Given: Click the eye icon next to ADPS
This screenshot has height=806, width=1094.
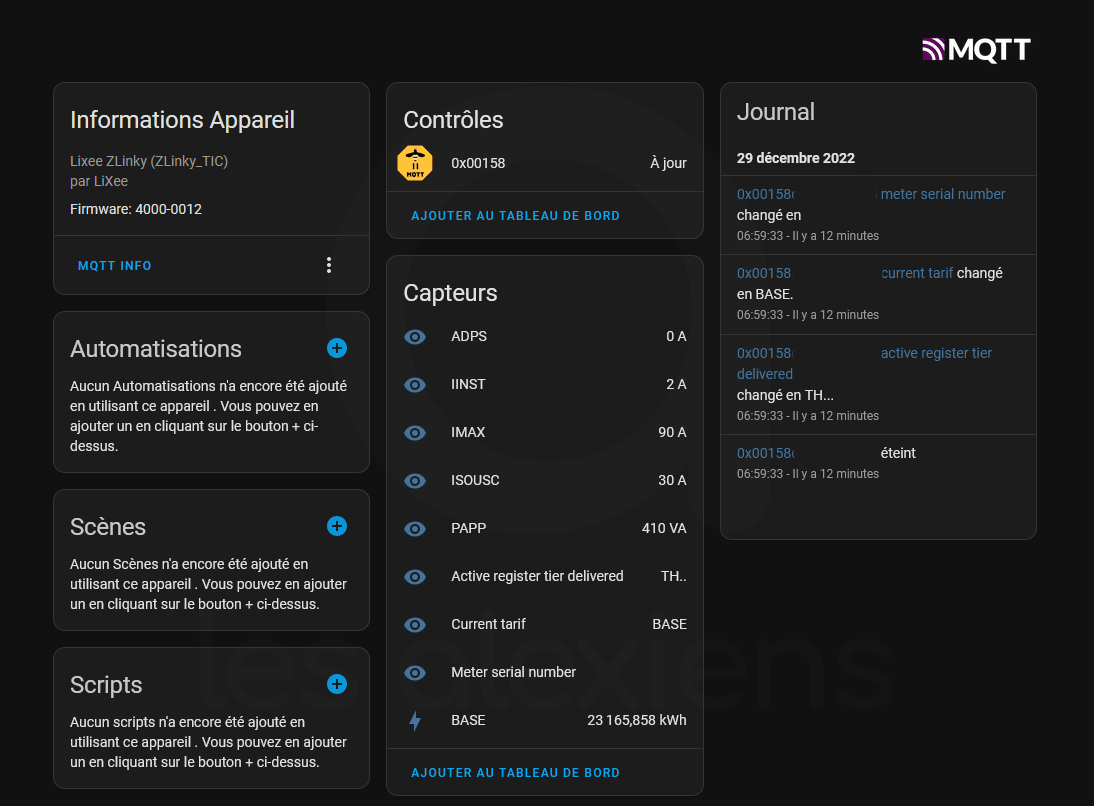Looking at the screenshot, I should tap(415, 337).
